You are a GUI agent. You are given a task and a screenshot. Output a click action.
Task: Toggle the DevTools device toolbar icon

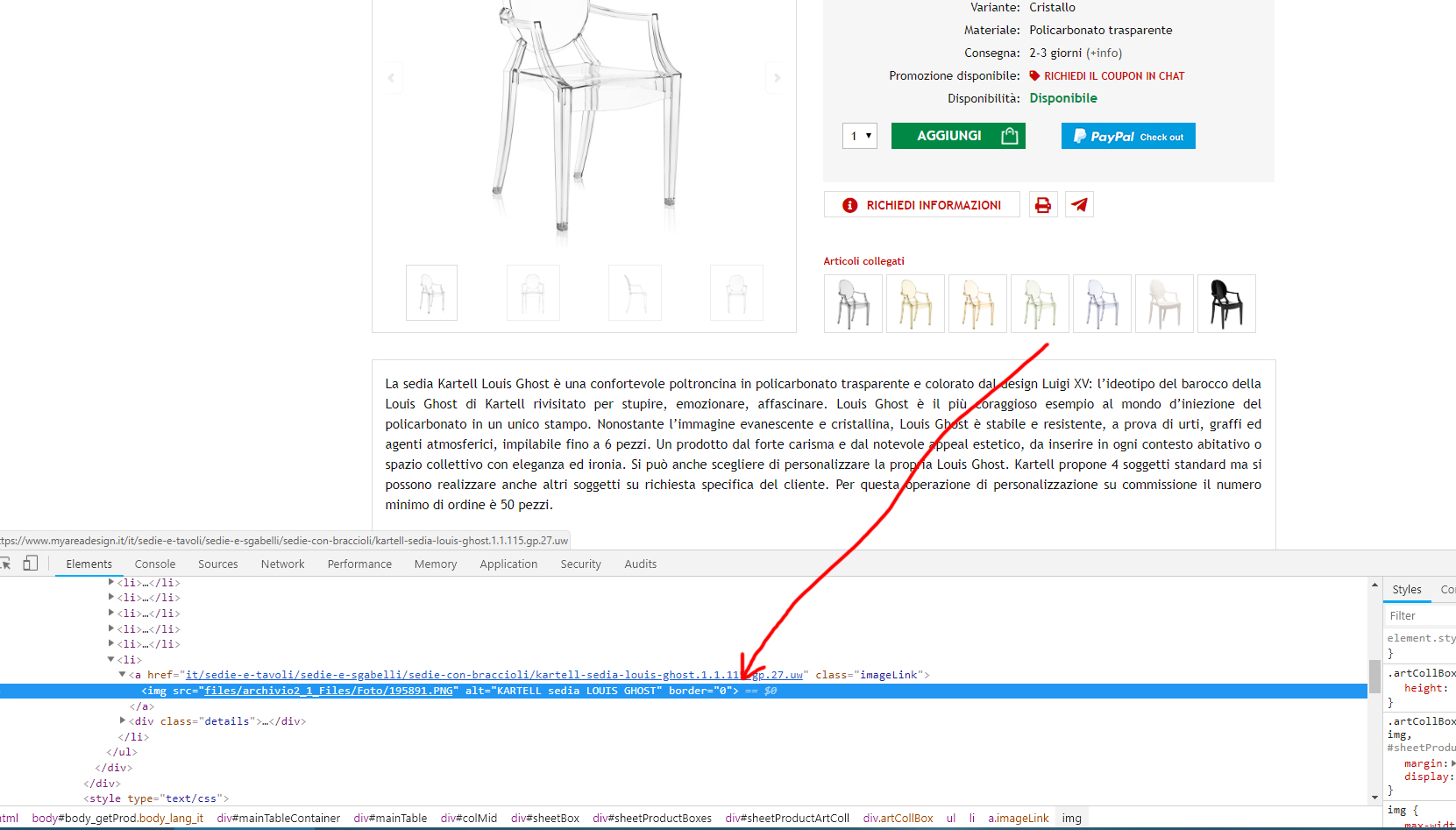coord(31,564)
